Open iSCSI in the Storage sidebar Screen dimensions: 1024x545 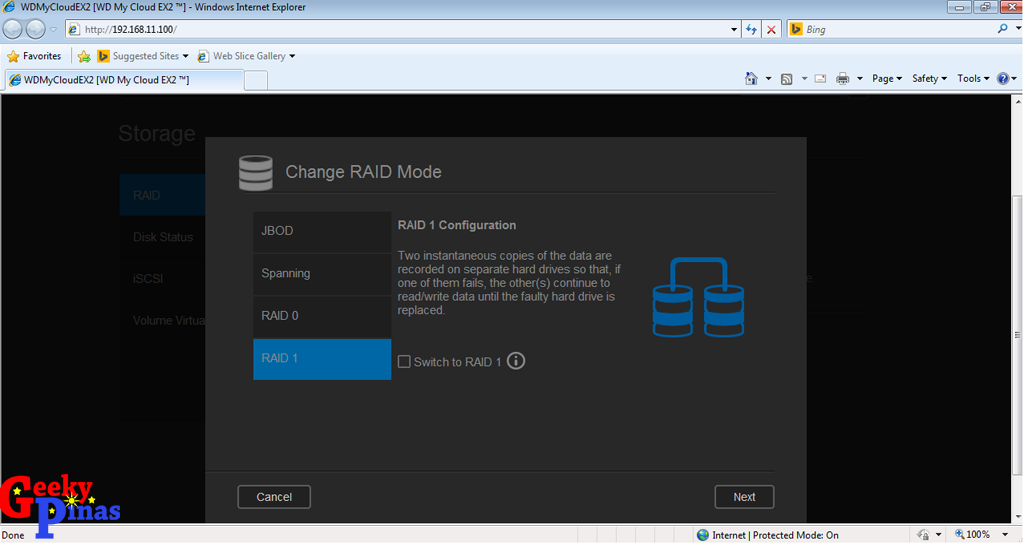coord(162,279)
